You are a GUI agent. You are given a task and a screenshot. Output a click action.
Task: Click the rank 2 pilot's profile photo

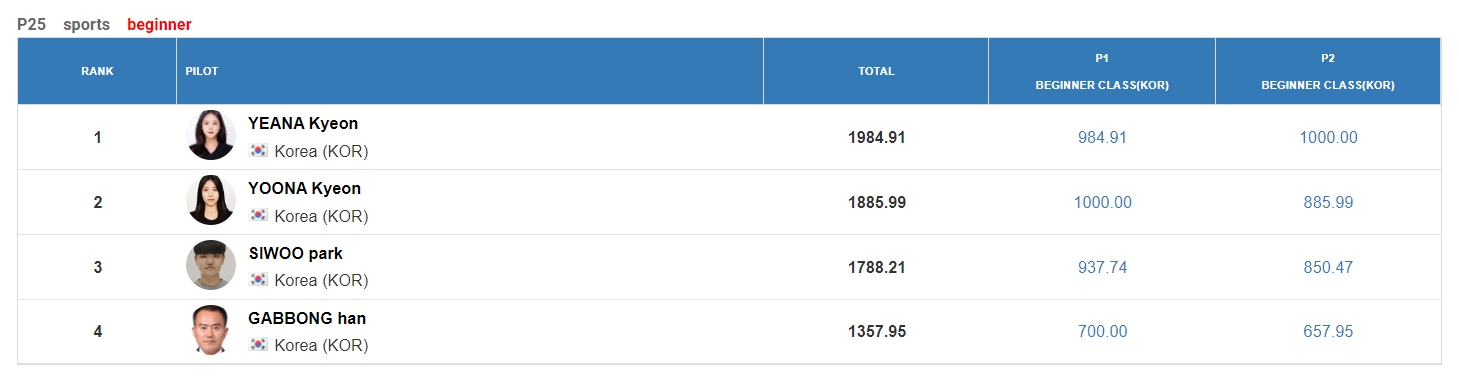(211, 200)
